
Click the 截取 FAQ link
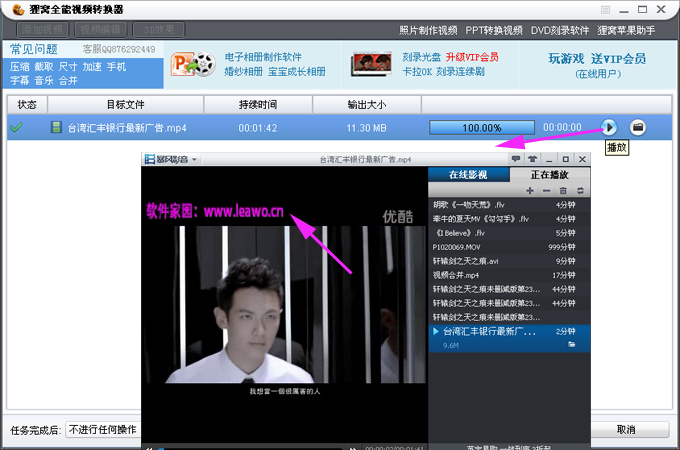pos(44,67)
